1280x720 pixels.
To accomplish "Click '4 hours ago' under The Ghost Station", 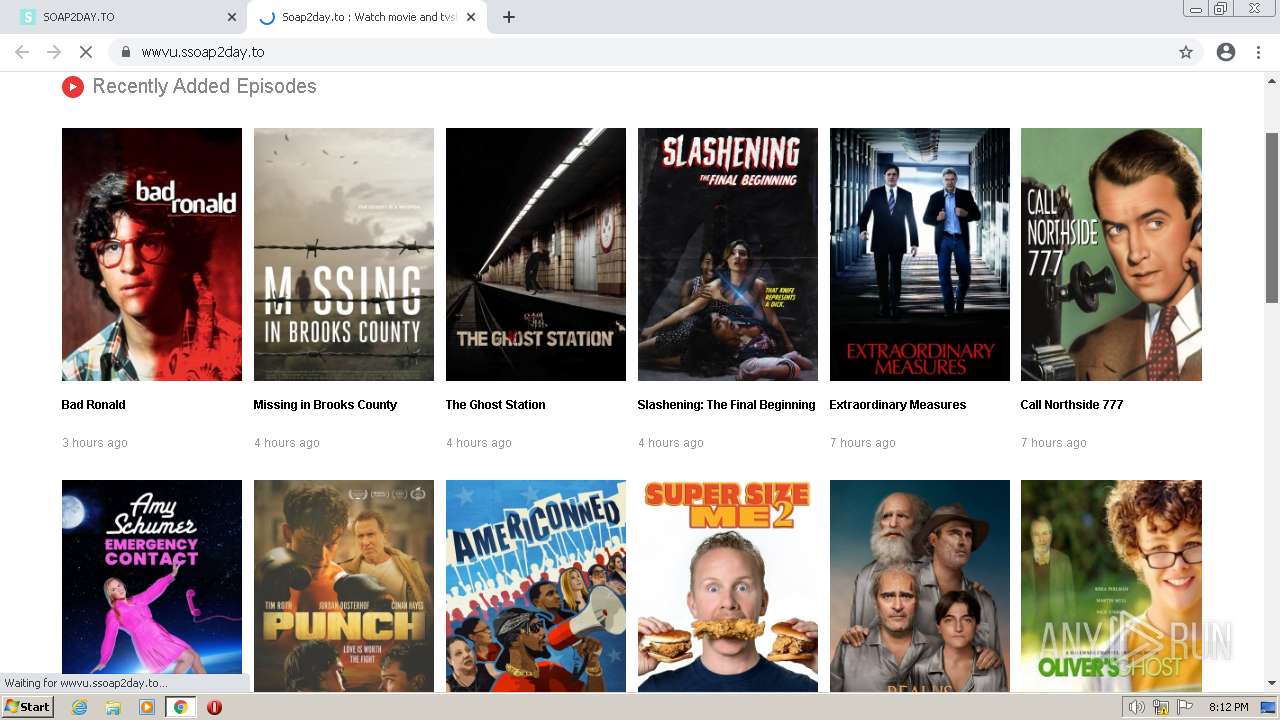I will pyautogui.click(x=479, y=443).
